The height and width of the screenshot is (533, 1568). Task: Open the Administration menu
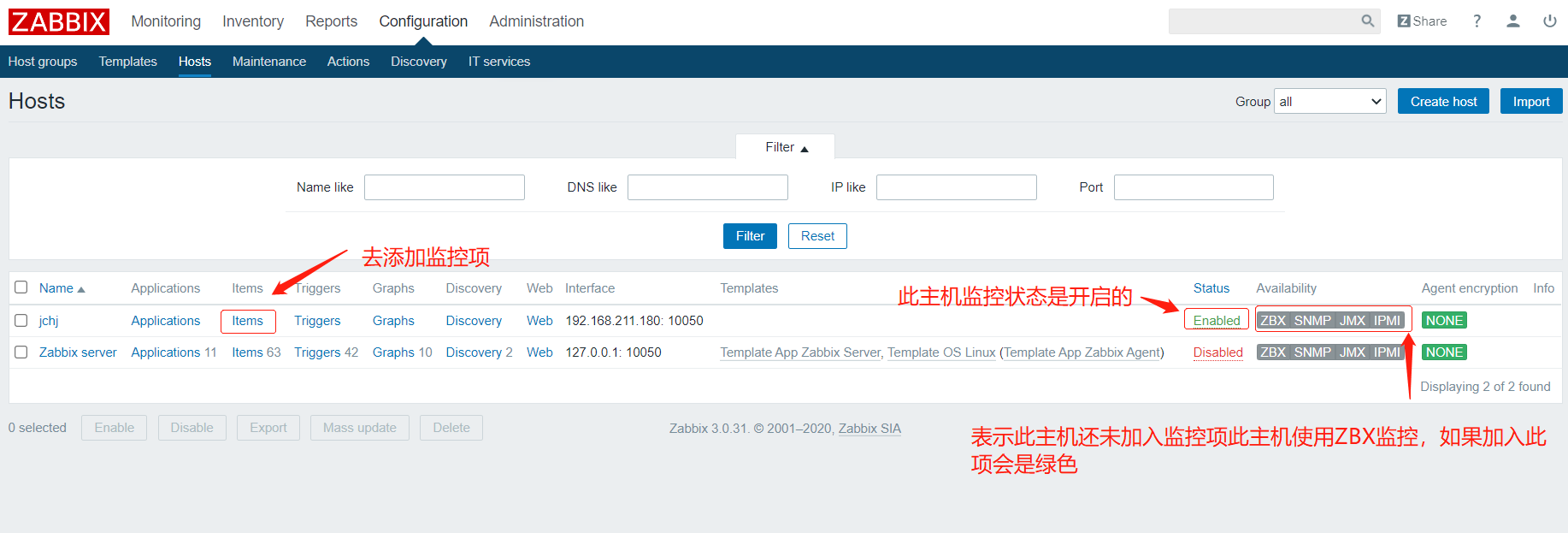coord(537,21)
